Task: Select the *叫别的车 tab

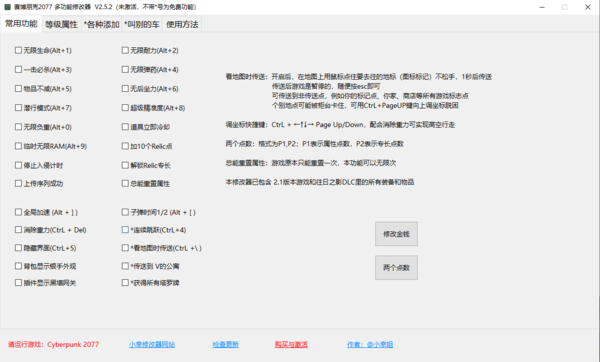Action: click(x=142, y=24)
